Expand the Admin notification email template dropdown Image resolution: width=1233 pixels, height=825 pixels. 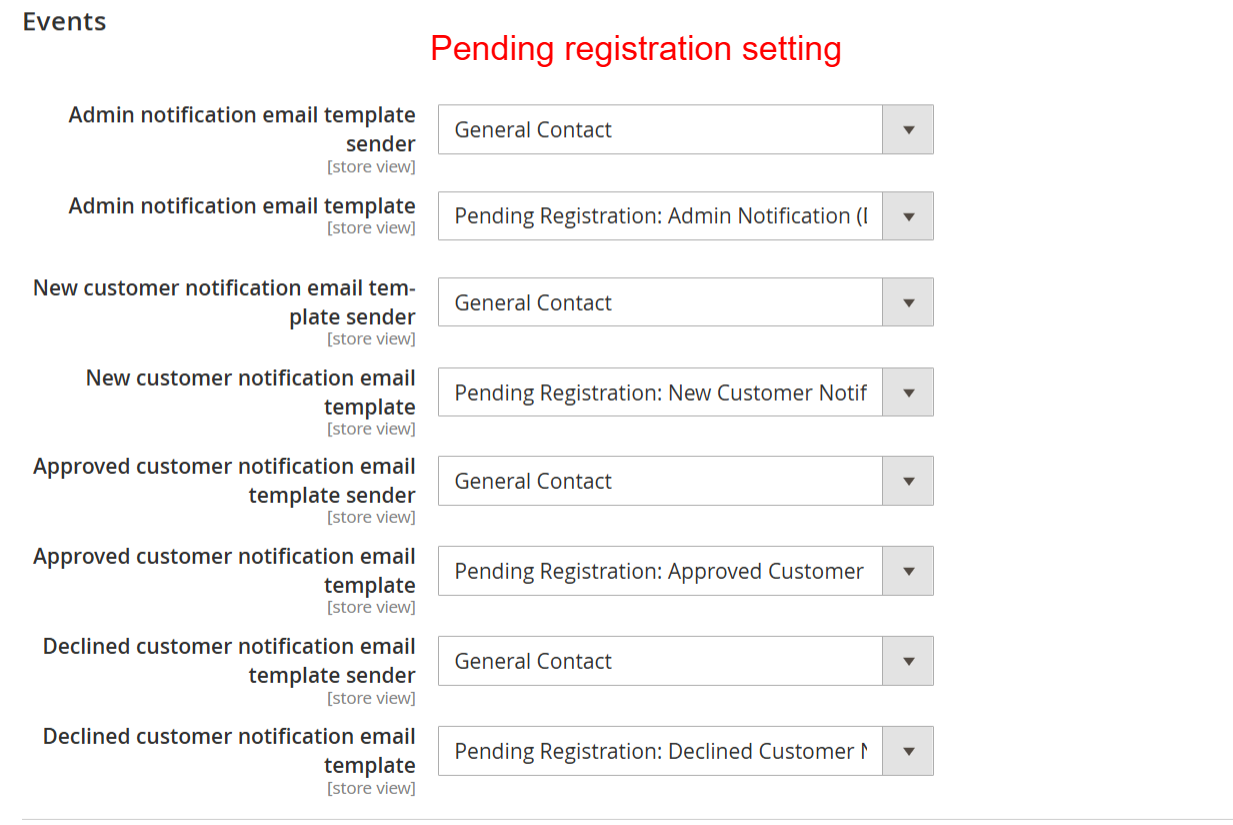click(x=685, y=216)
